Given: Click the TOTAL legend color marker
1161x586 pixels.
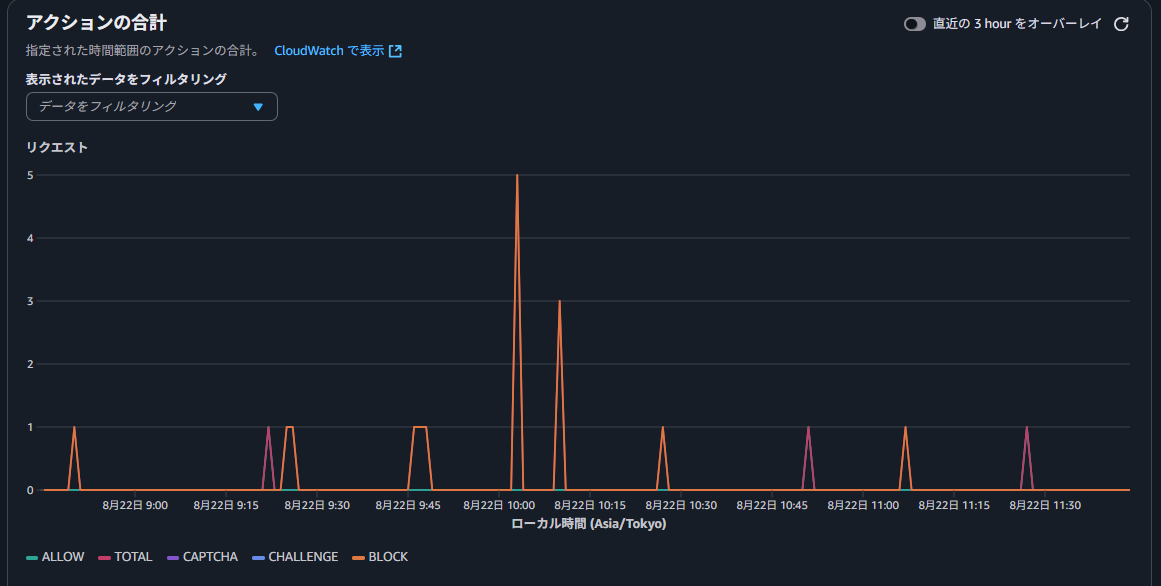Looking at the screenshot, I should pyautogui.click(x=104, y=557).
